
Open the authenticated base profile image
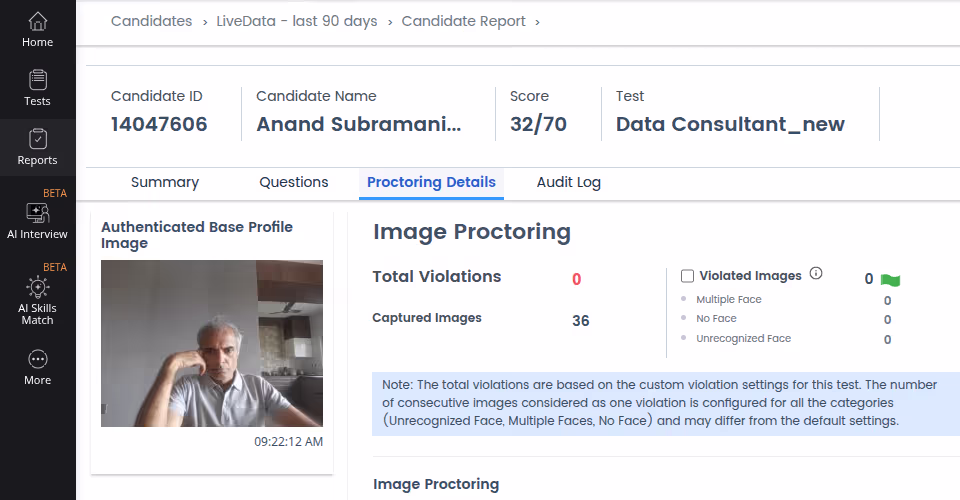[x=212, y=343]
